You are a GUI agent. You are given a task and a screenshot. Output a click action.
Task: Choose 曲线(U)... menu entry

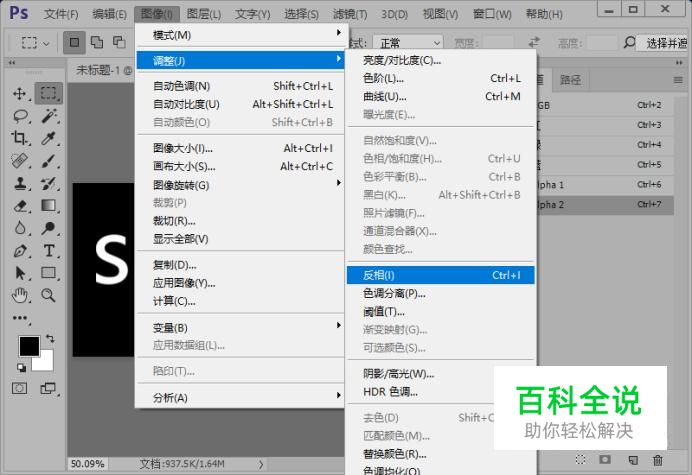[x=441, y=97]
